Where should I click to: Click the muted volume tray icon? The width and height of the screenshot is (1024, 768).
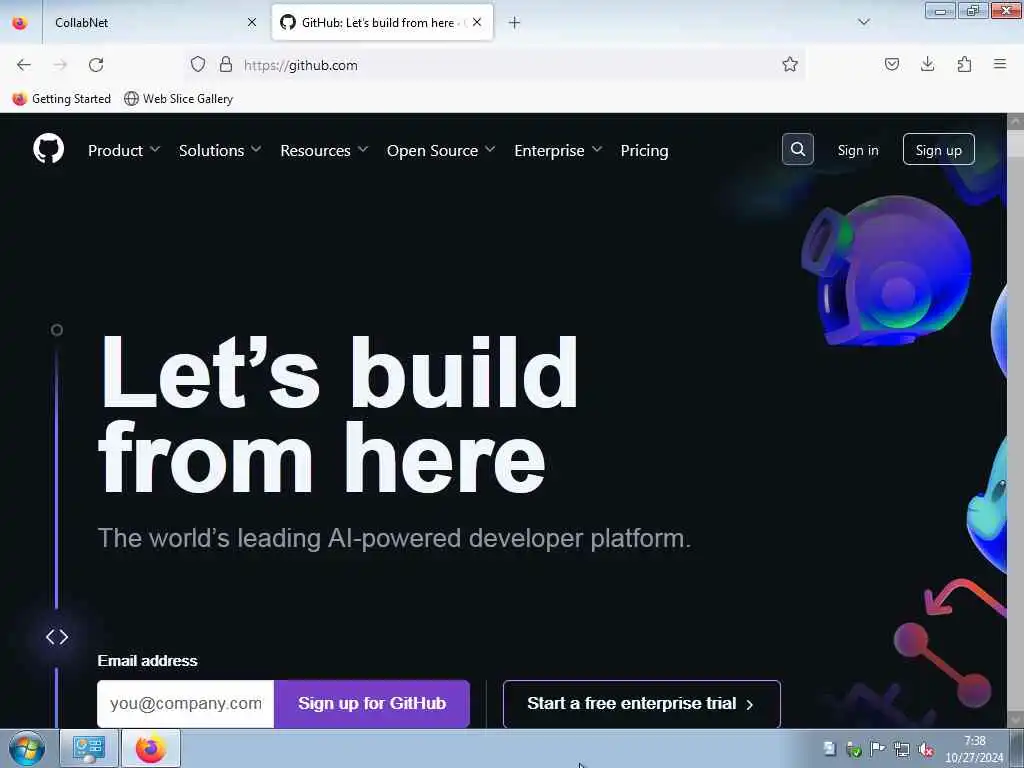[x=926, y=750]
